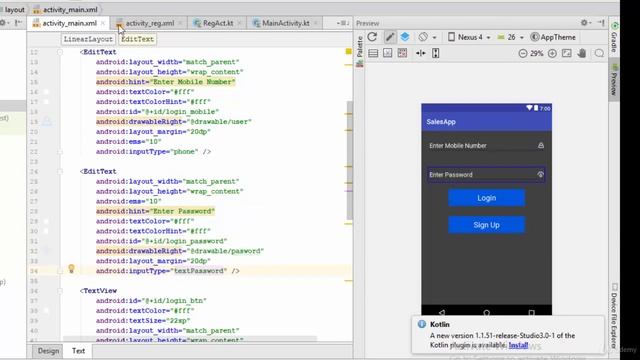Open the orientation dropdown arrow

(434, 38)
